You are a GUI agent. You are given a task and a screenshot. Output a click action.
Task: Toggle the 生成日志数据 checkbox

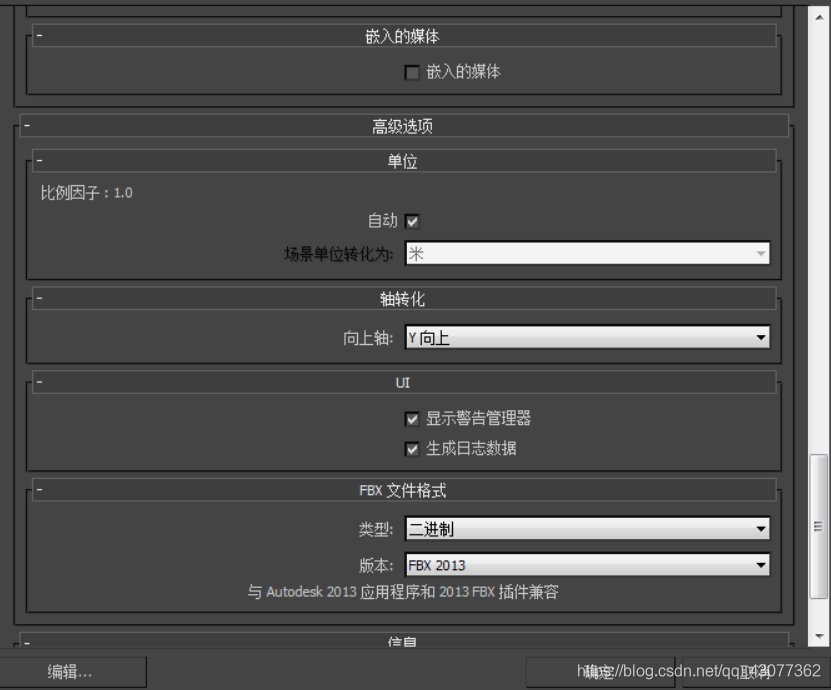point(412,449)
